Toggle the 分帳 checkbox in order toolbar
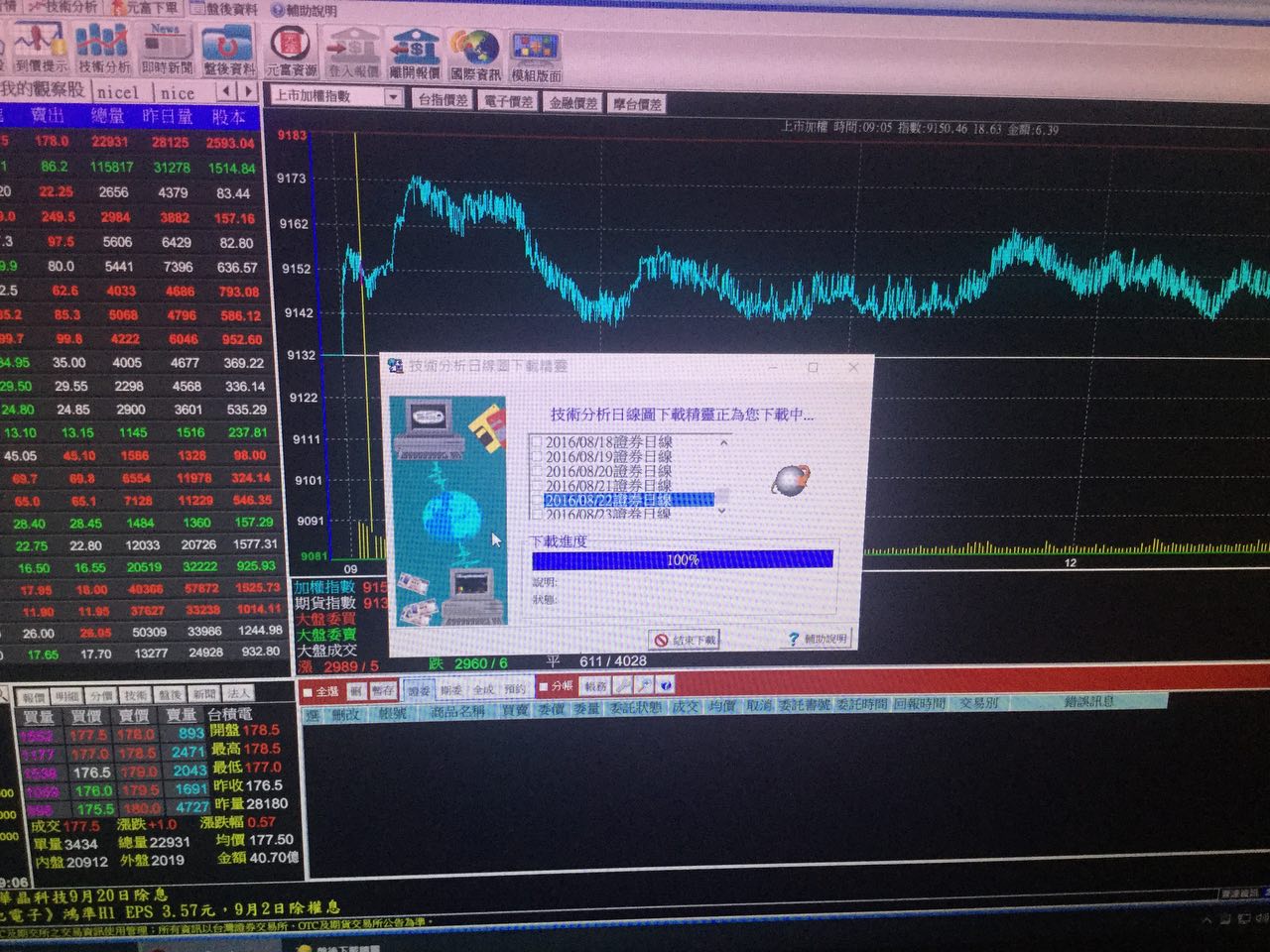 [x=543, y=686]
